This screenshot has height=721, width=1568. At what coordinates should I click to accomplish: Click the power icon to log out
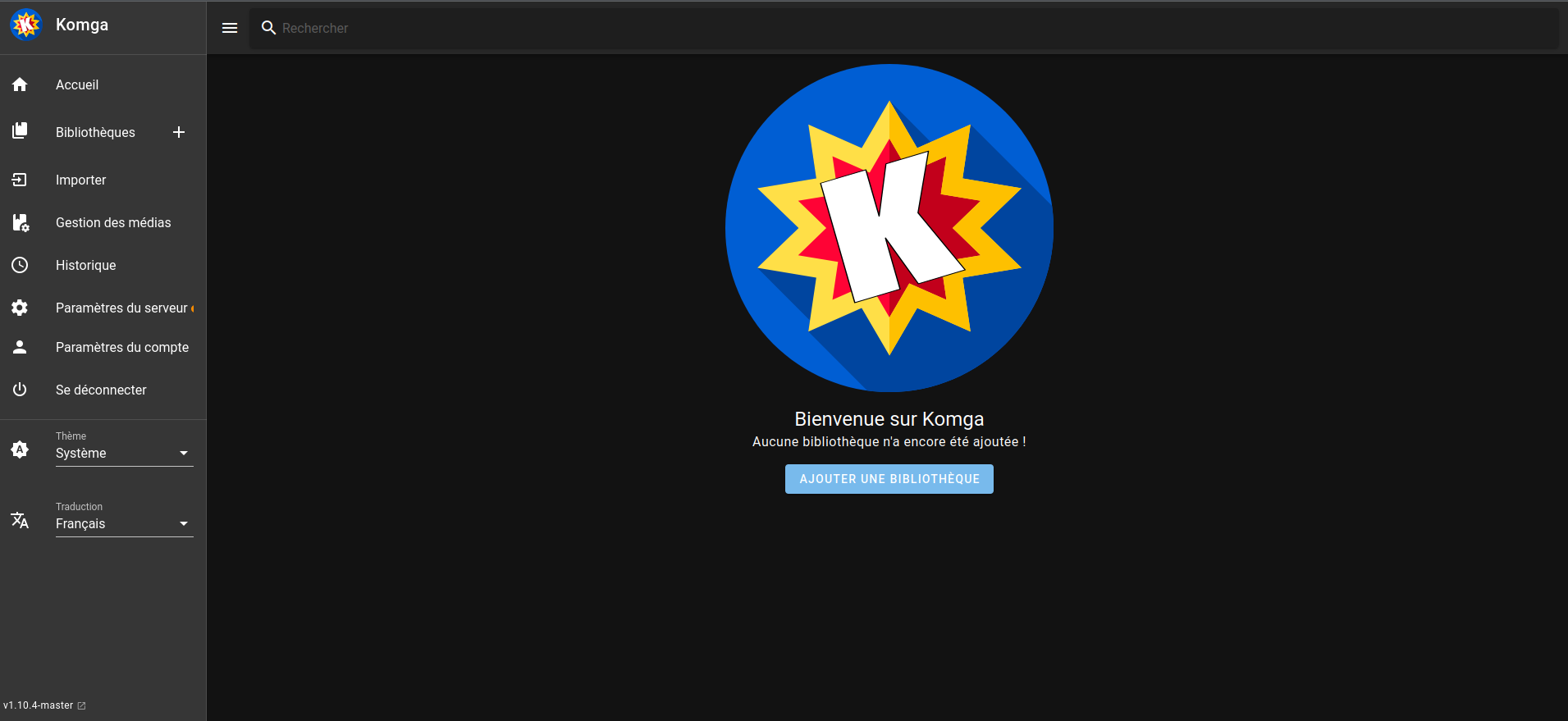tap(20, 390)
